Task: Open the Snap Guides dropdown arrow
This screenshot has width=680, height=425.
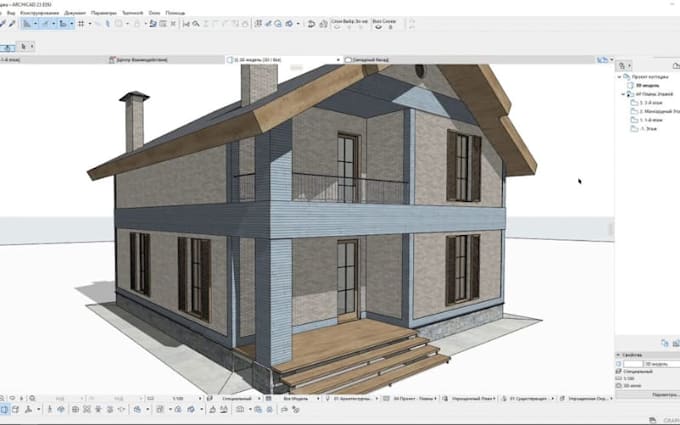Action: point(53,24)
